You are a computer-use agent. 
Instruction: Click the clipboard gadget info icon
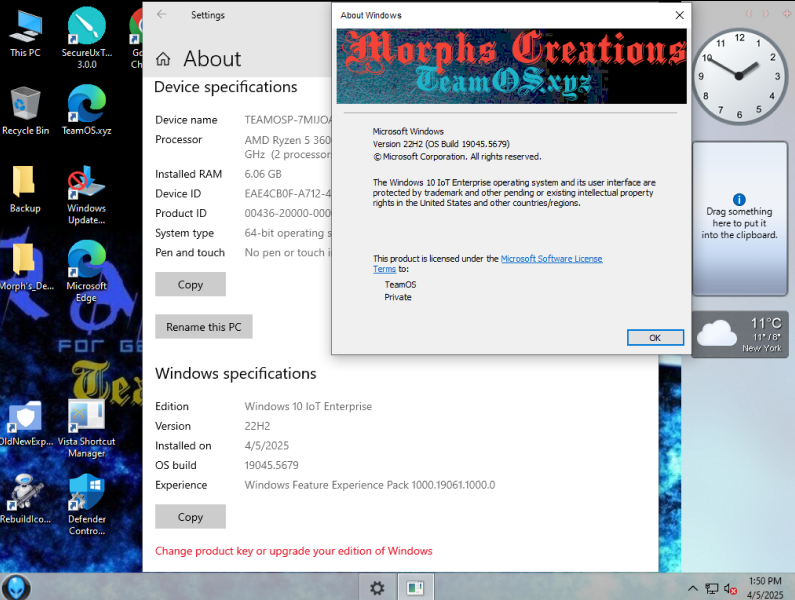pyautogui.click(x=739, y=200)
